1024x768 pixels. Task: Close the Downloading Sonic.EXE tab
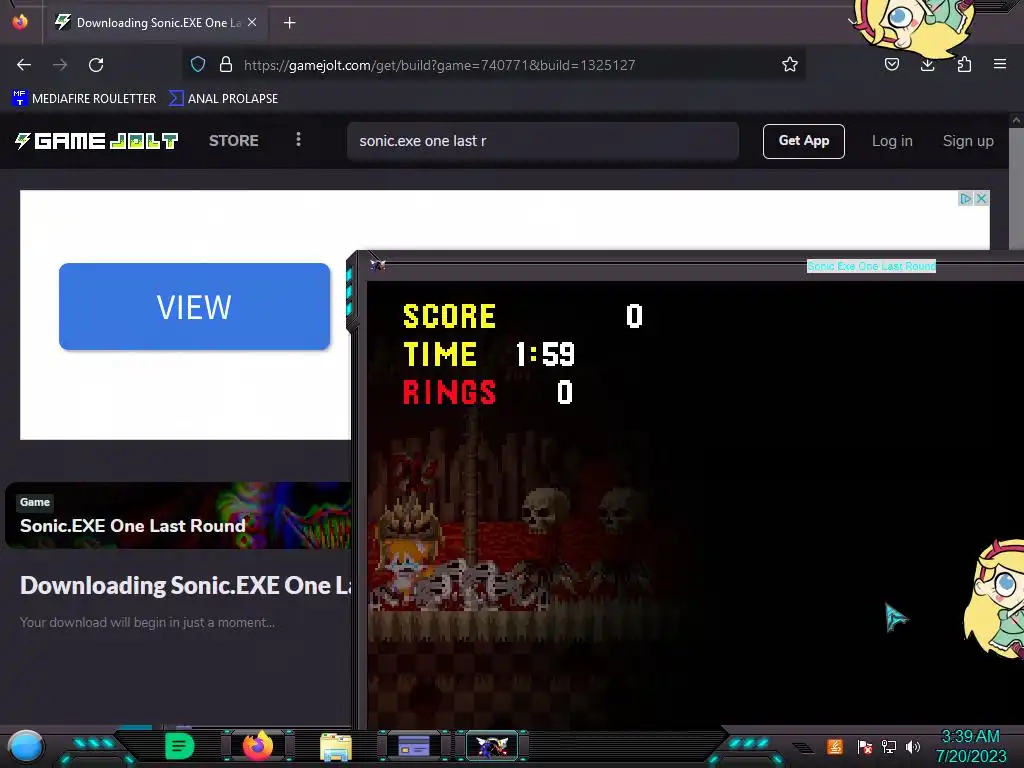click(252, 22)
